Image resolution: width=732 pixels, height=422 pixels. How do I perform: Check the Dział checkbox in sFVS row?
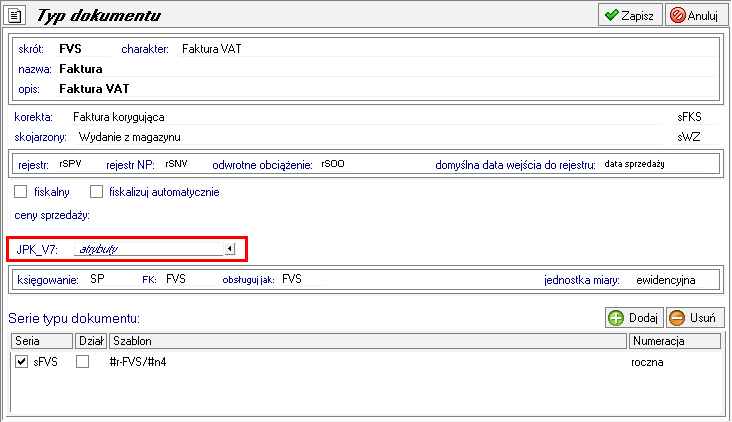[83, 362]
